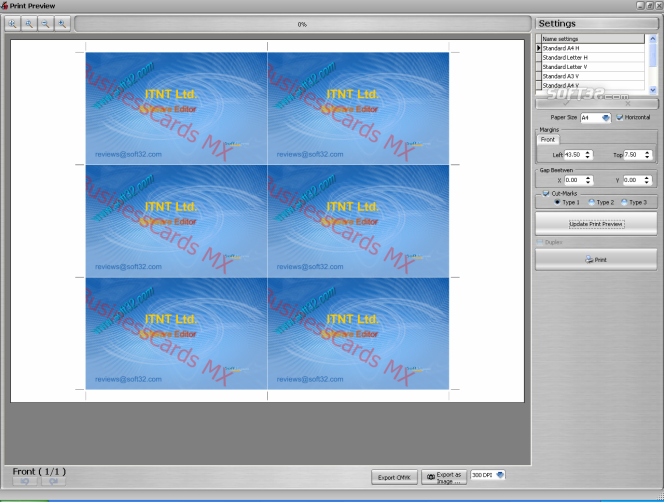Viewport: 664px width, 502px height.
Task: Switch to the Front margins tab
Action: pos(548,139)
